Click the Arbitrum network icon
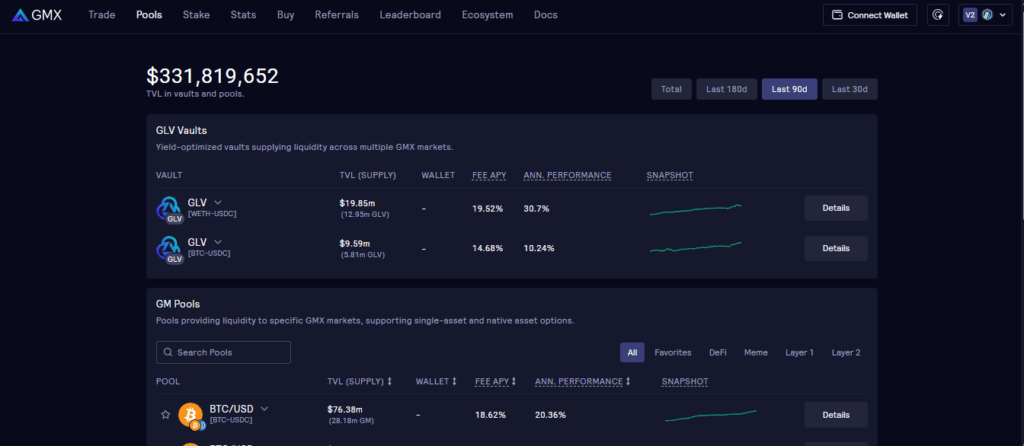1024x446 pixels. 987,15
